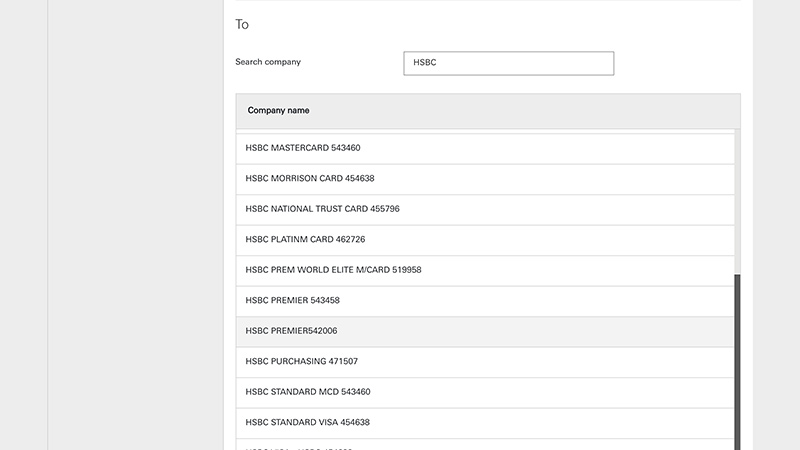Select HSBC PREM WORLD ELITE M/CARD 519958
The image size is (800, 450).
coord(485,271)
